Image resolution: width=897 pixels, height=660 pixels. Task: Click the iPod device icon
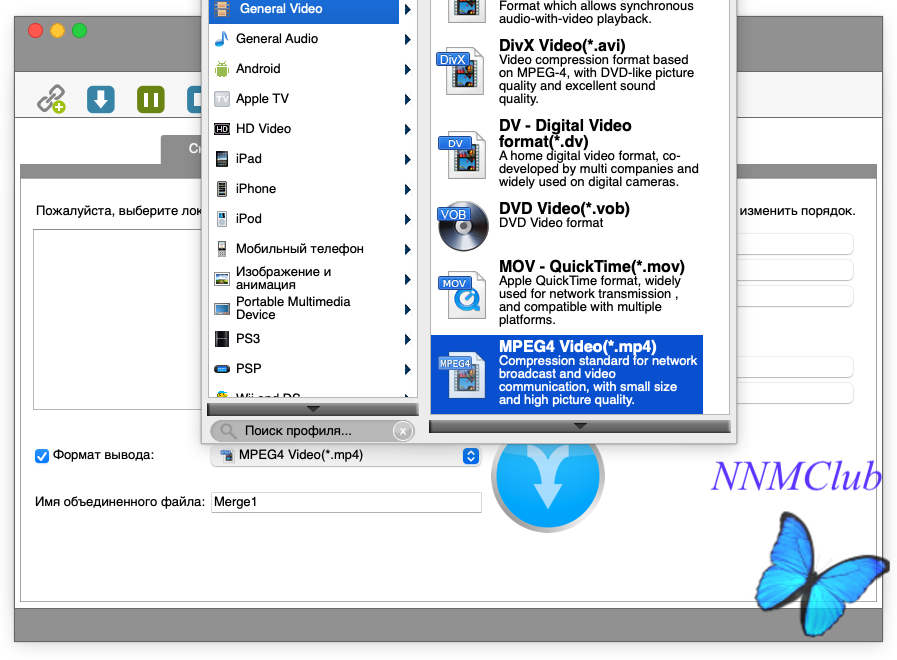coord(222,219)
